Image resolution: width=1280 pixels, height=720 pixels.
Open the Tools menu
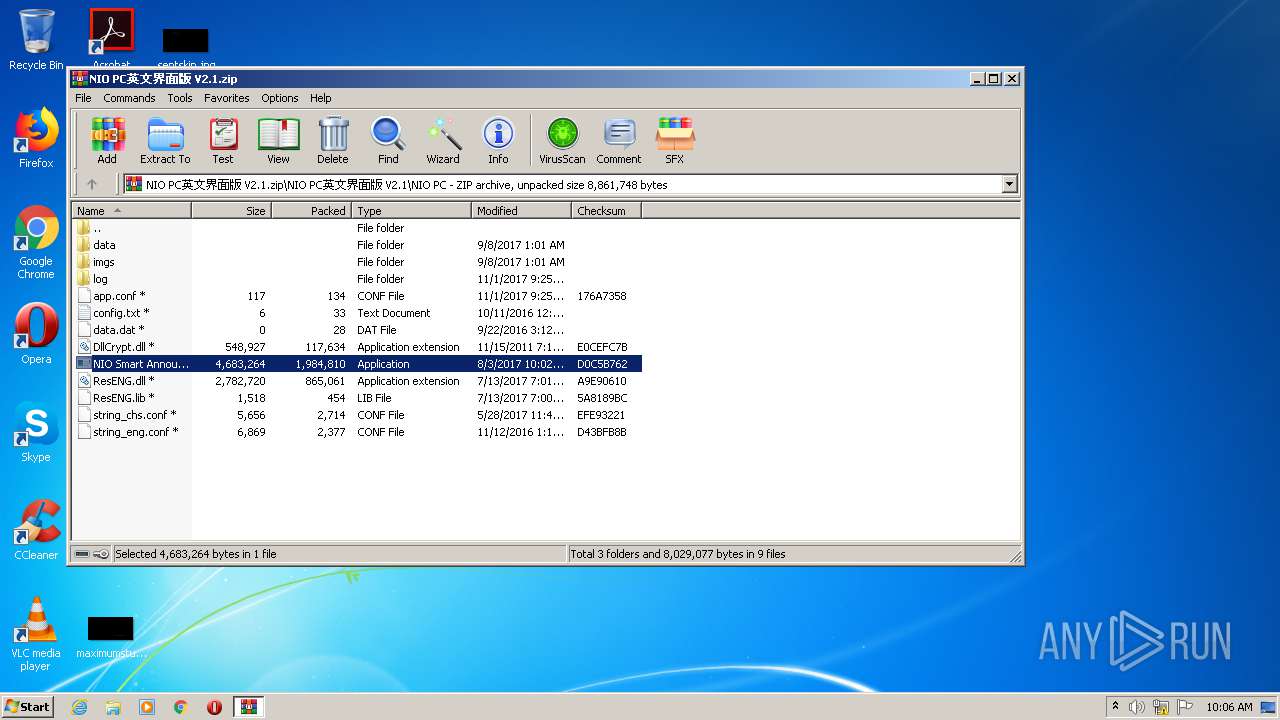click(180, 98)
